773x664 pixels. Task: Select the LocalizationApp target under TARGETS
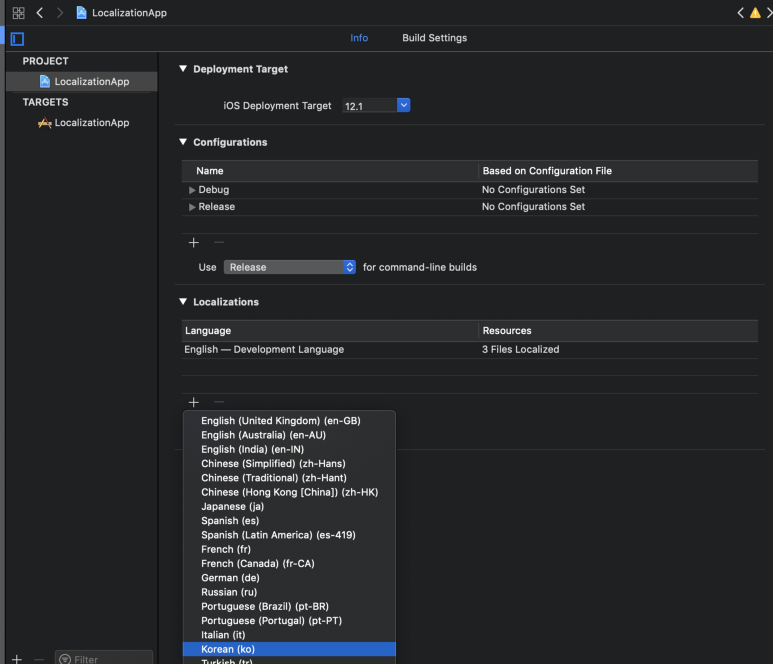(x=91, y=123)
